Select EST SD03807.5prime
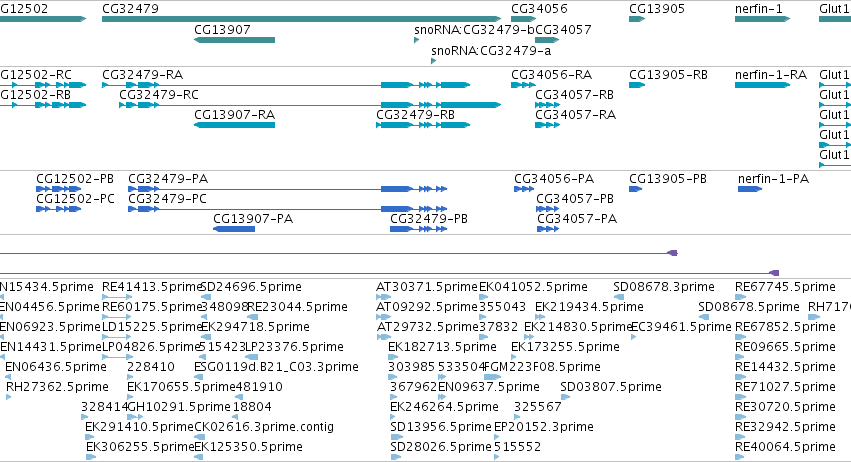Screen dimensions: 851x462 pos(611,387)
